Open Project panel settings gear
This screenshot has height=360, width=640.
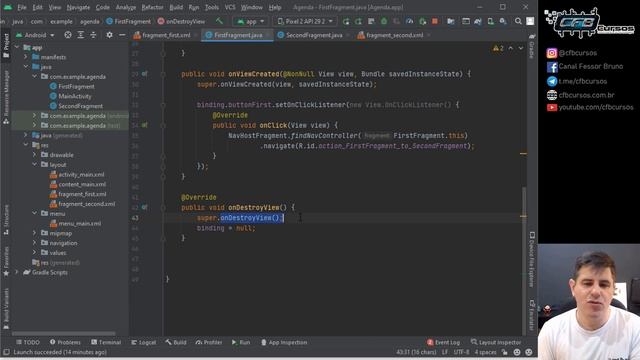click(109, 35)
